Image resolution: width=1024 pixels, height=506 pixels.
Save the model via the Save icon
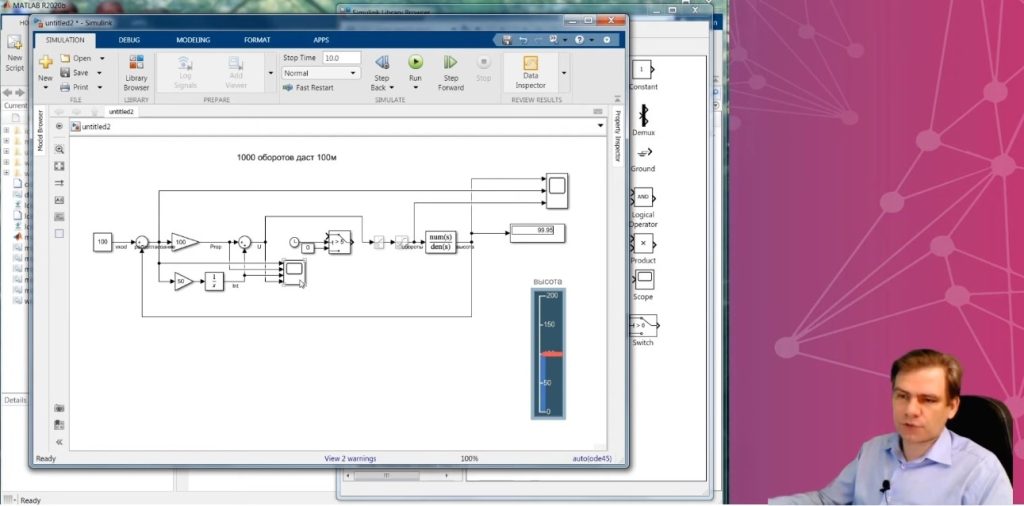pos(65,72)
